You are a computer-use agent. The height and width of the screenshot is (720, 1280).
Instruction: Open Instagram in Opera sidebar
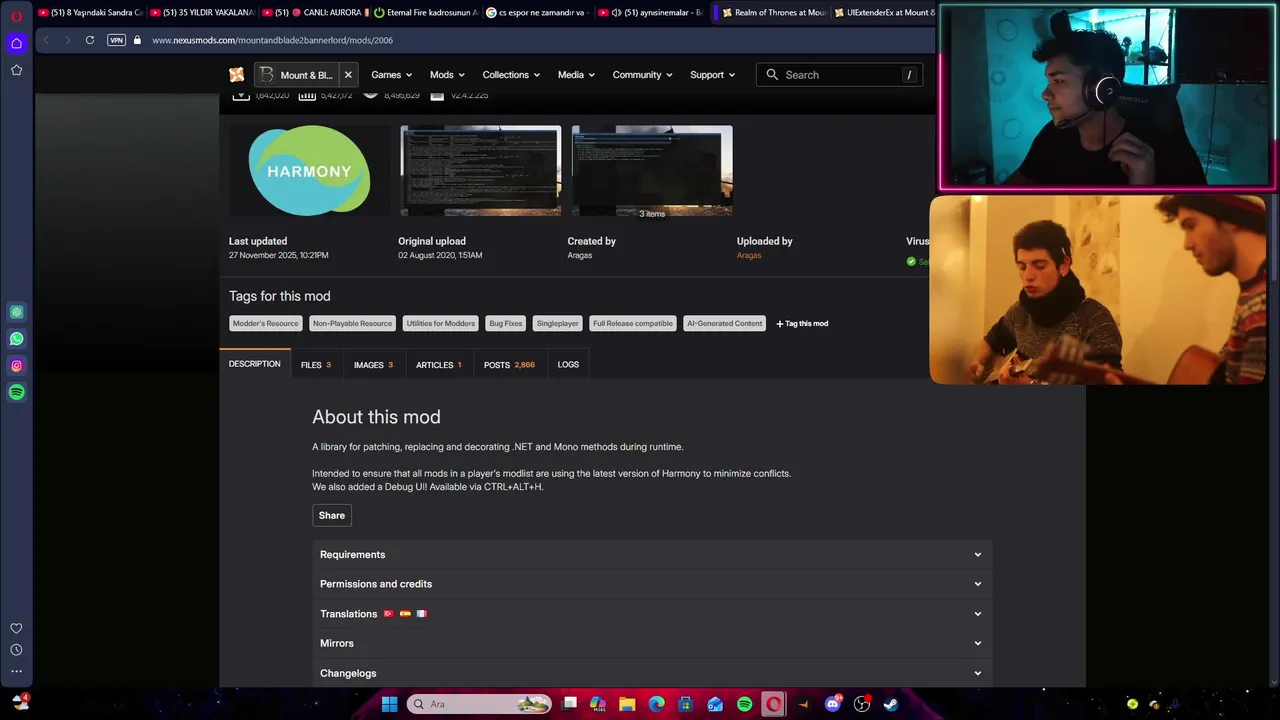[x=16, y=366]
